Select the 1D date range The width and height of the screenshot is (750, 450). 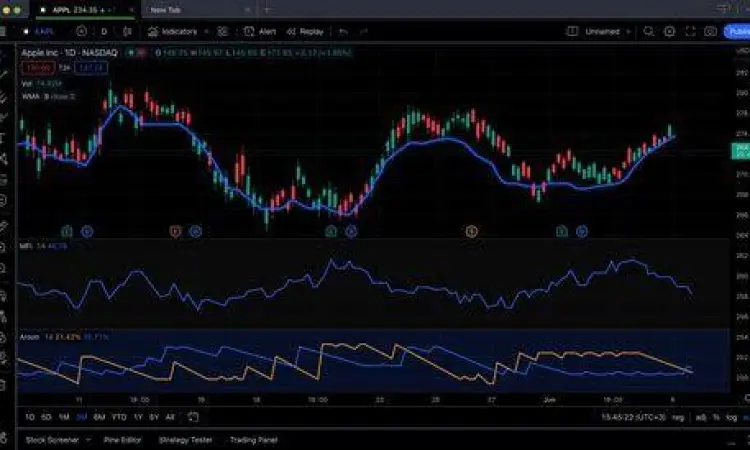click(30, 417)
